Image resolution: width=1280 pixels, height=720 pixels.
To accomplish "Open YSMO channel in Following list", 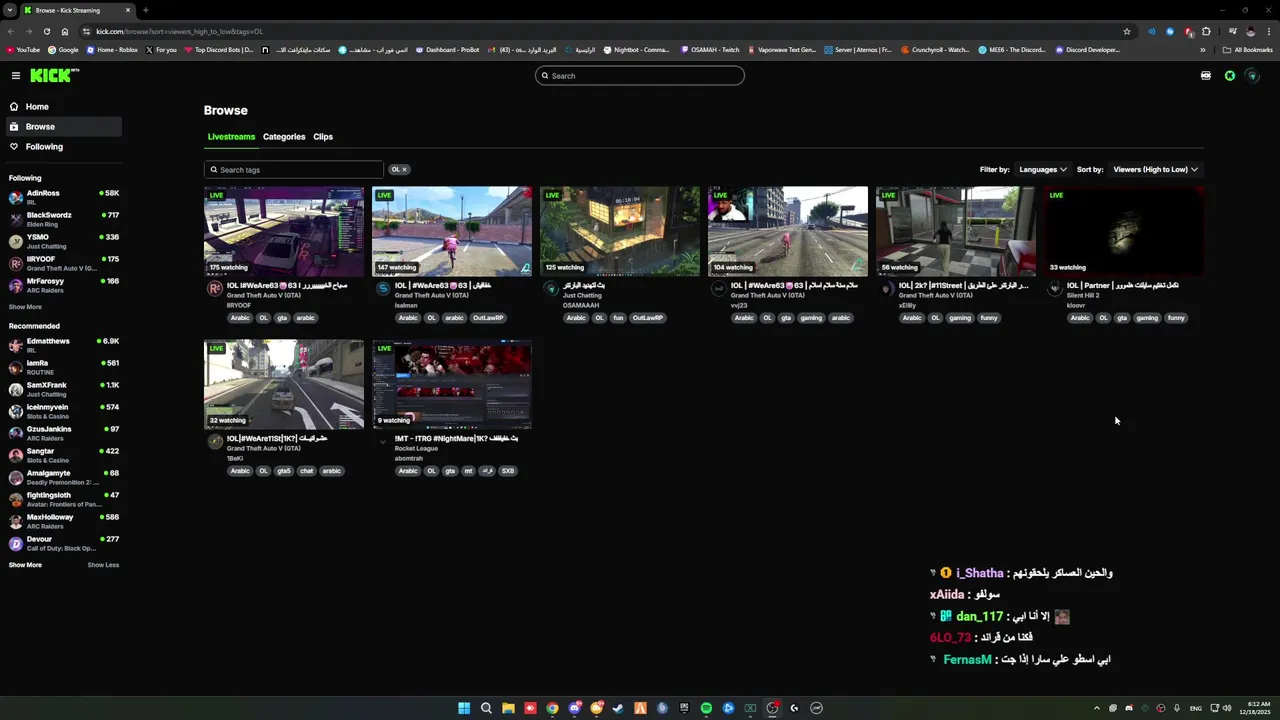I will (62, 241).
